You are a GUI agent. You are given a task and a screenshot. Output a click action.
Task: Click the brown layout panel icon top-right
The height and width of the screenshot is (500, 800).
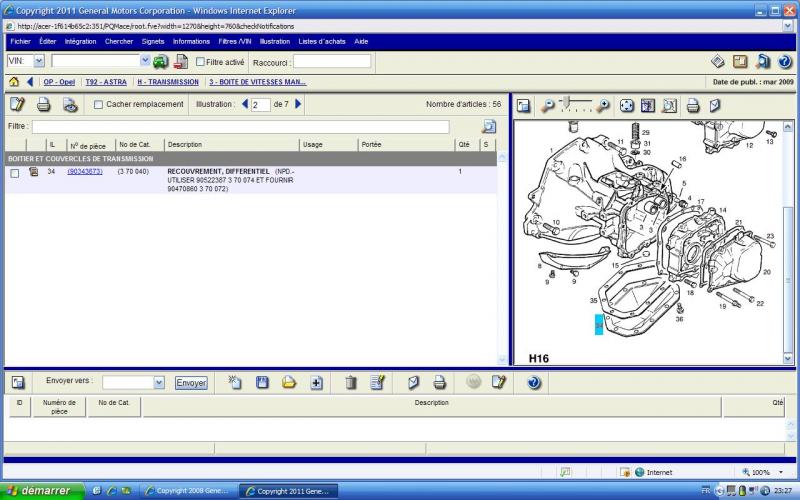pos(740,62)
